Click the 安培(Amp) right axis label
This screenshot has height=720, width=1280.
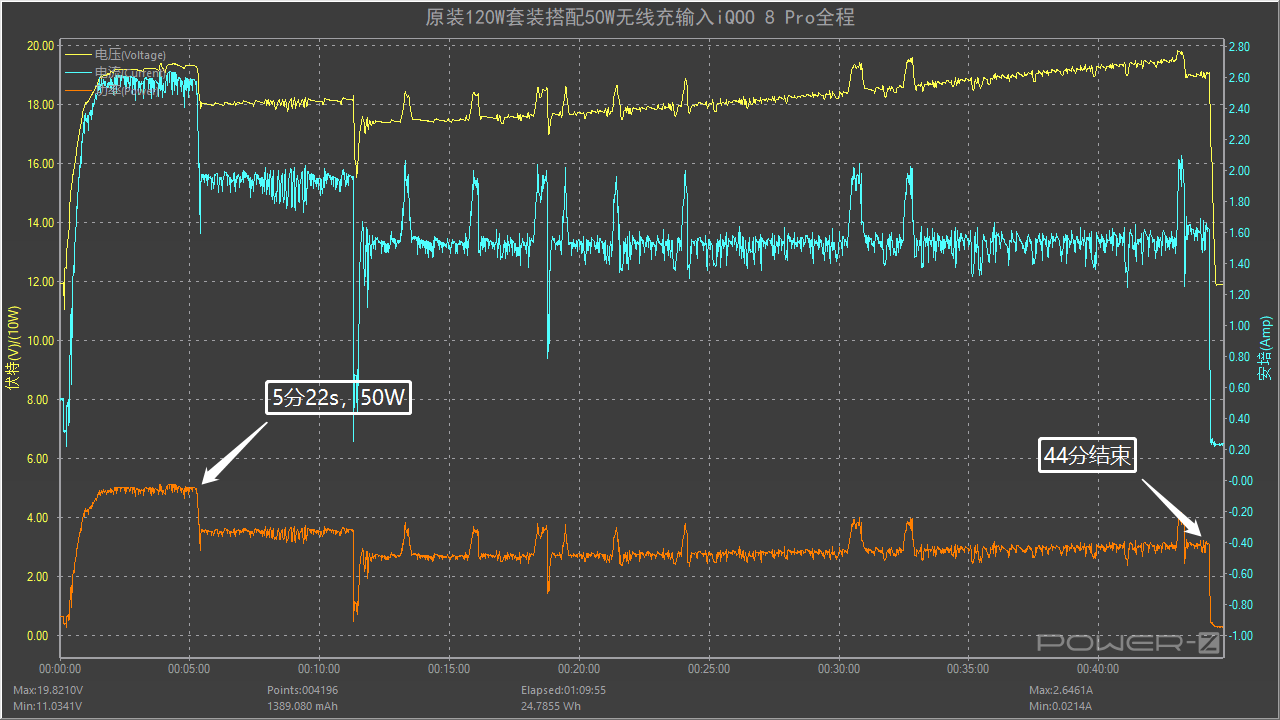tap(1265, 348)
